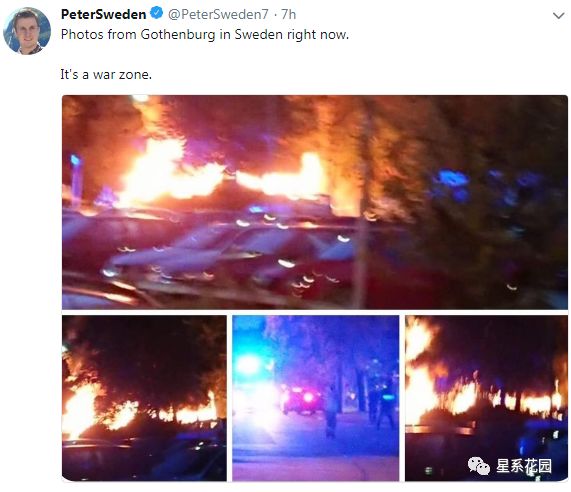The height and width of the screenshot is (492, 571).
Task: Click the 星系花园 watermark text
Action: point(524,466)
